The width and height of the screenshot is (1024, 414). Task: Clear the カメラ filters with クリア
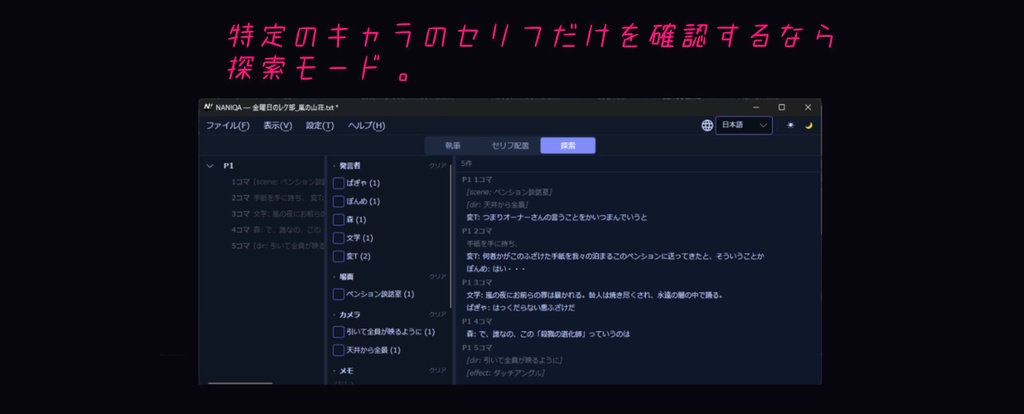pos(438,315)
